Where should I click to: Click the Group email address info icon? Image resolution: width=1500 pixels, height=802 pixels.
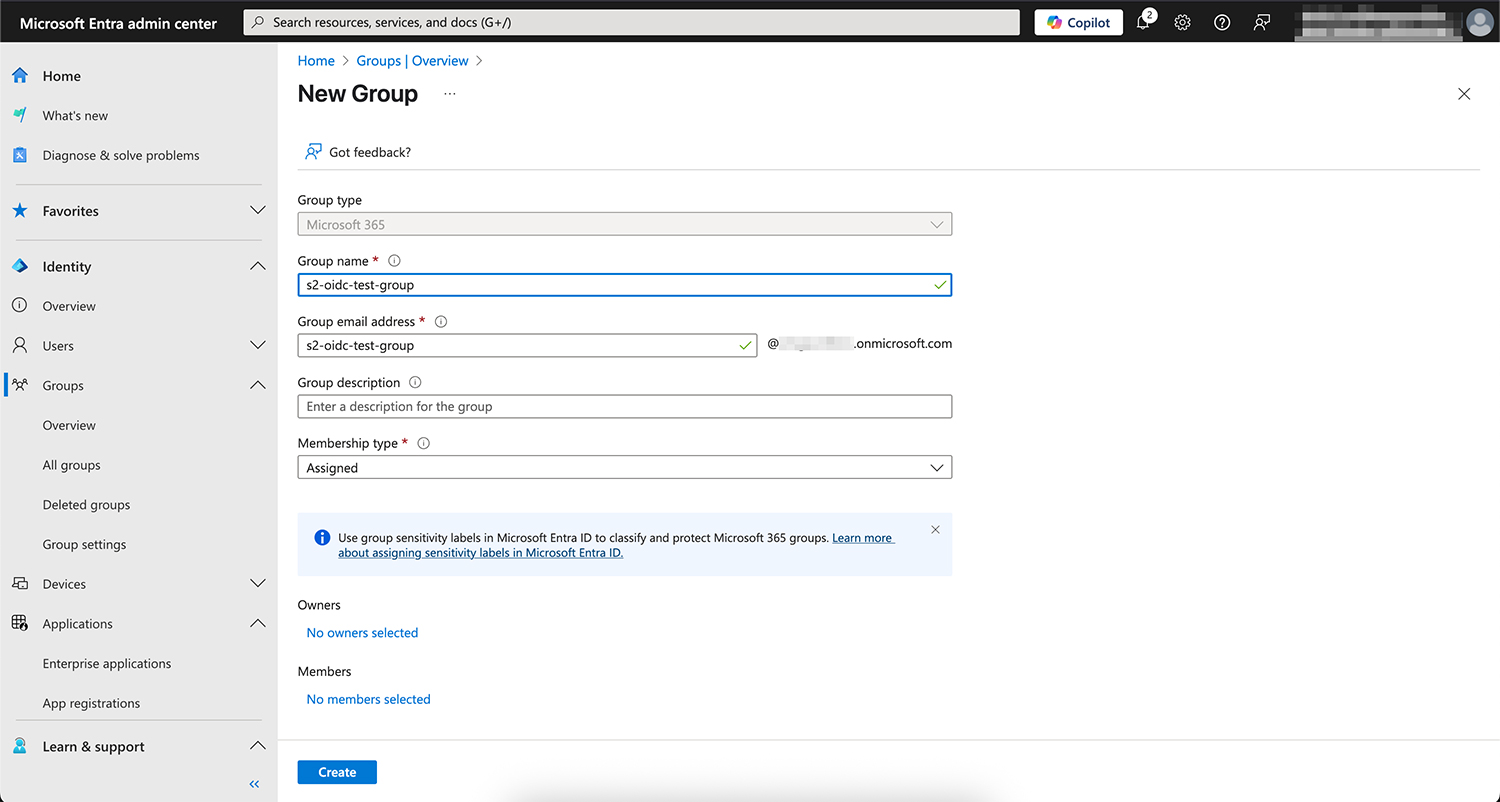coord(441,322)
